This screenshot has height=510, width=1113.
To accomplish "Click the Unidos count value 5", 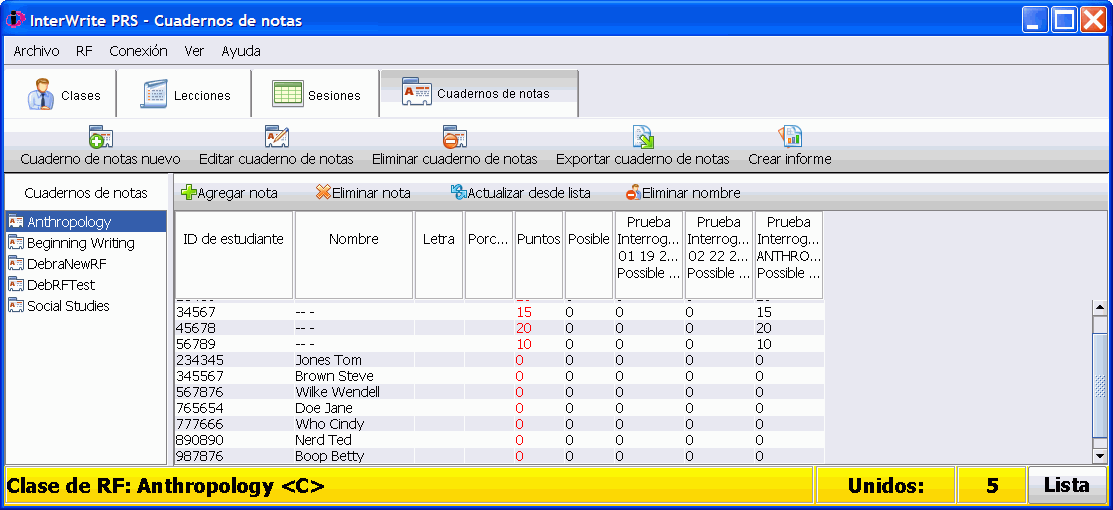I will (x=992, y=486).
